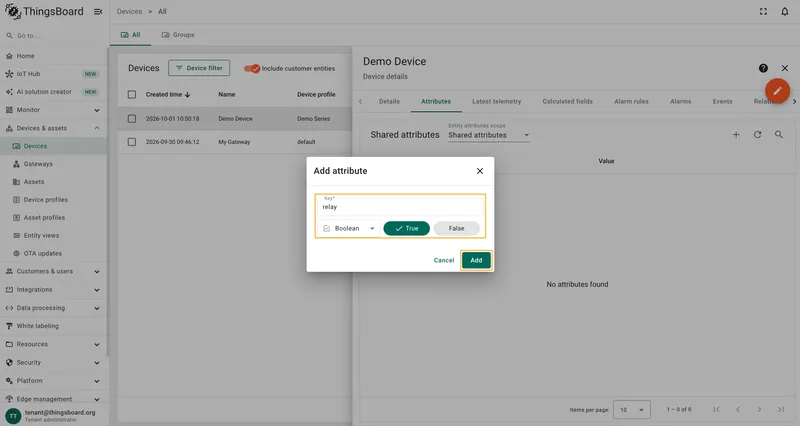Click the orange pencil edit button
Screen dimensions: 800x426
tap(777, 91)
